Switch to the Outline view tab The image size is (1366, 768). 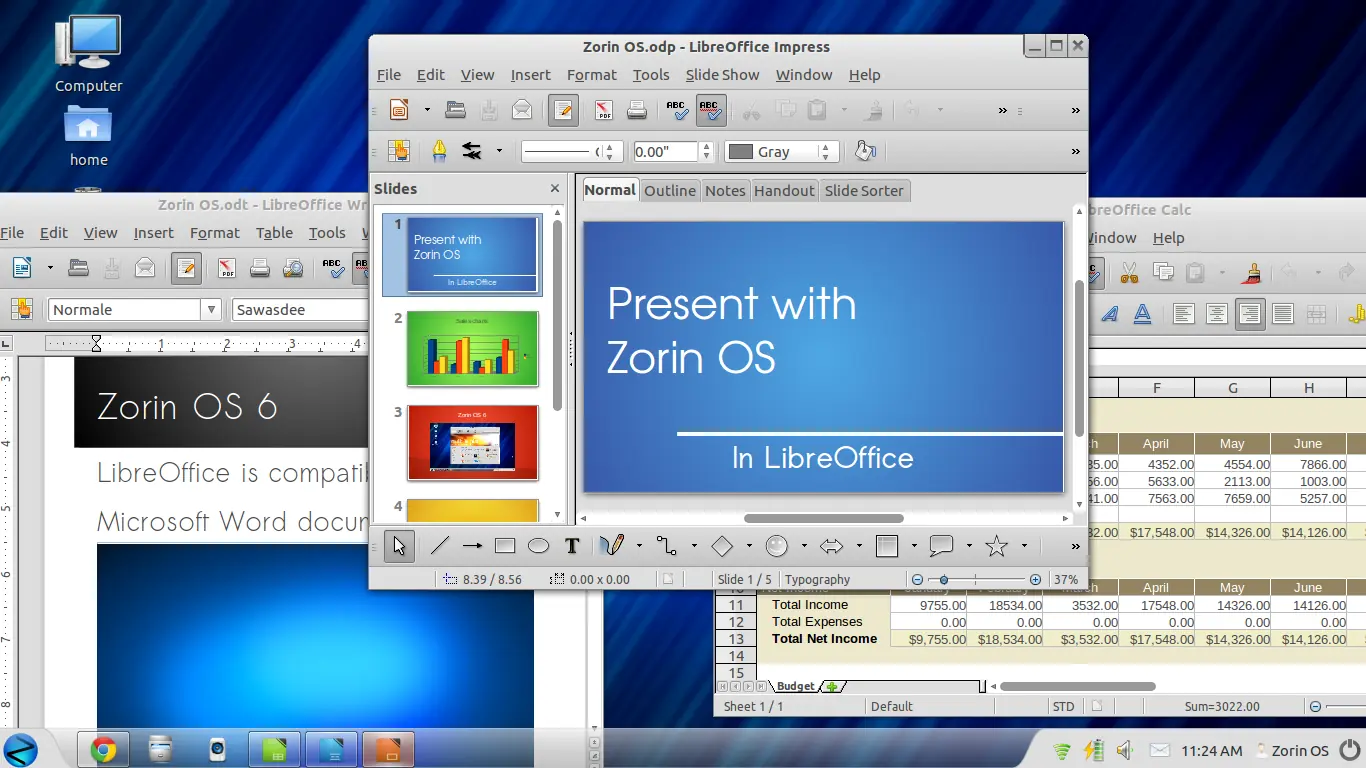click(x=670, y=190)
